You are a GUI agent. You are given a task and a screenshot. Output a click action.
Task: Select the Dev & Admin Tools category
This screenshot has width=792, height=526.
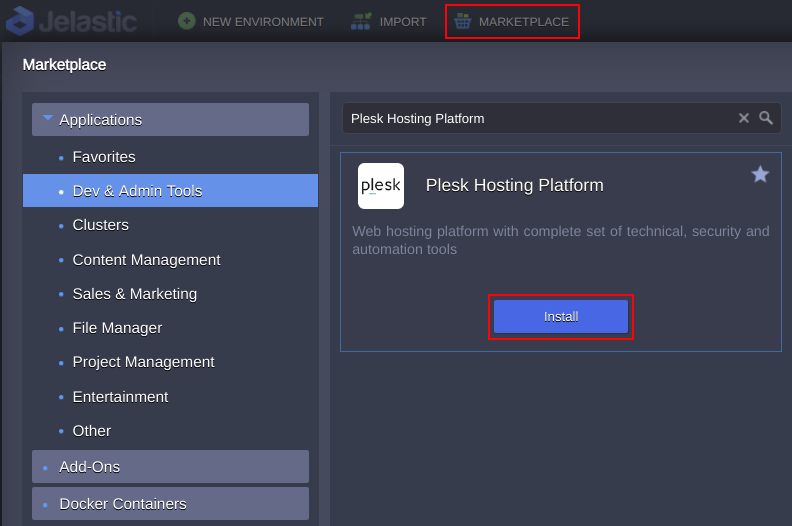(x=170, y=190)
